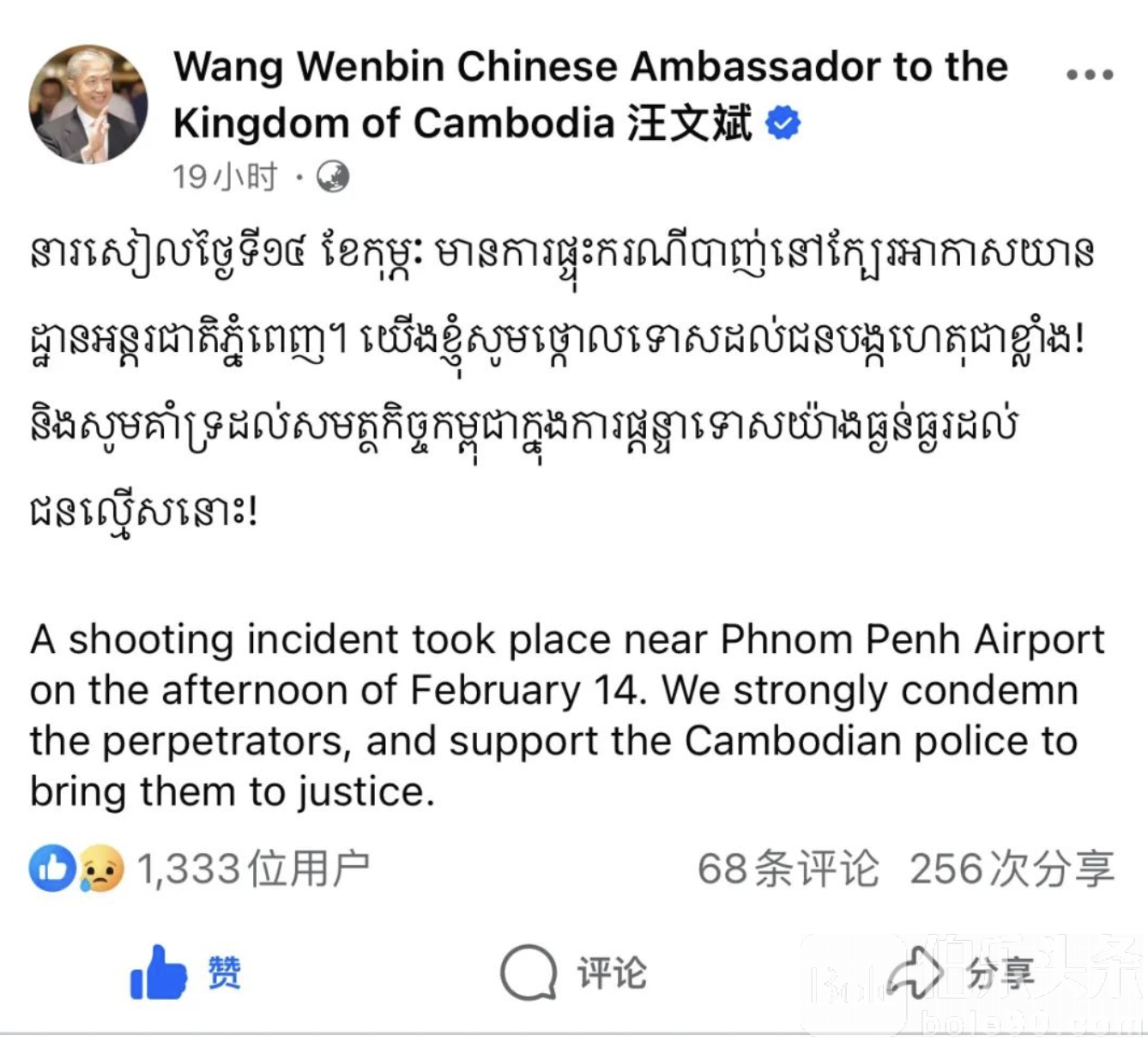
Task: Click the blue thumbs-up reaction icon
Action: [x=52, y=869]
